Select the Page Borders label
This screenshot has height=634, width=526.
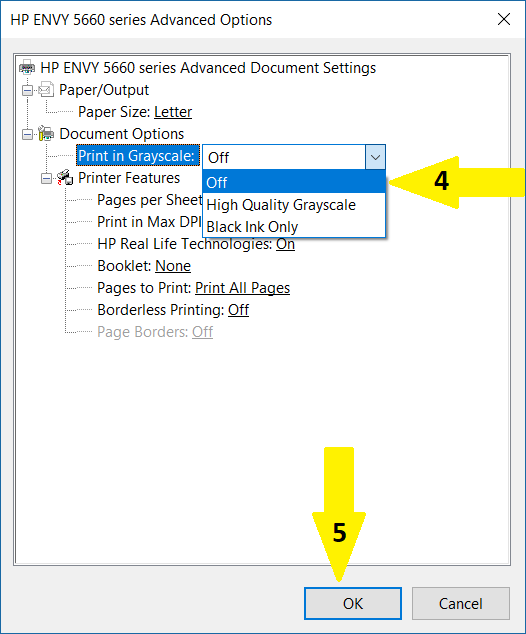[143, 332]
